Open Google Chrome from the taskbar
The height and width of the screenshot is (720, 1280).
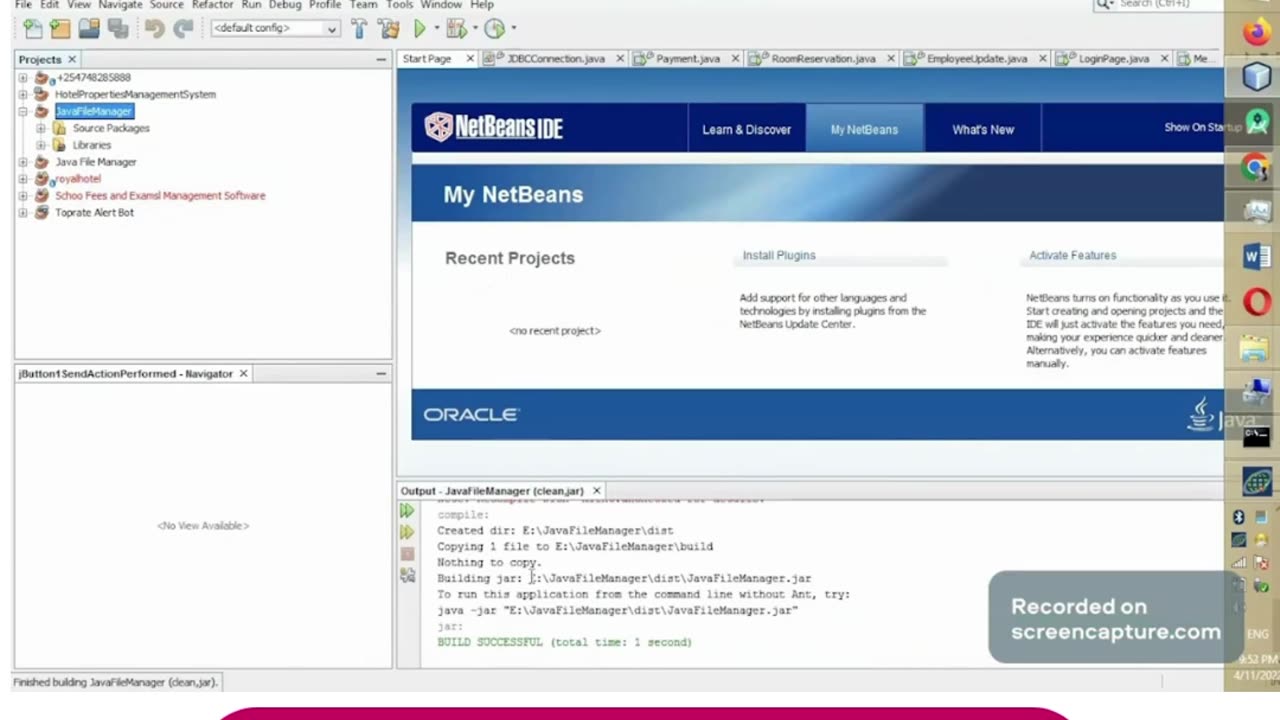point(1257,167)
